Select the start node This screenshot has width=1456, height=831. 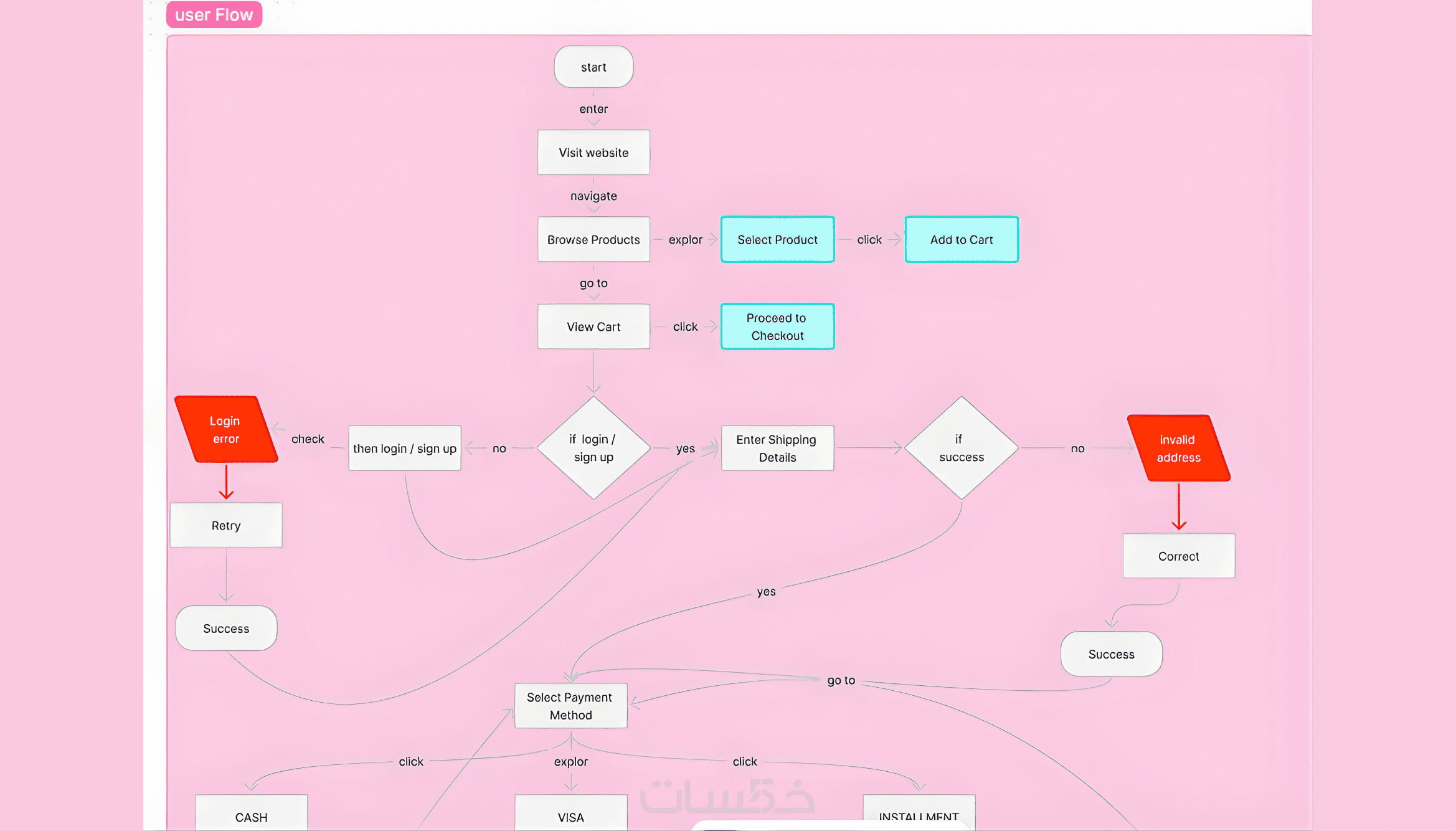point(593,67)
